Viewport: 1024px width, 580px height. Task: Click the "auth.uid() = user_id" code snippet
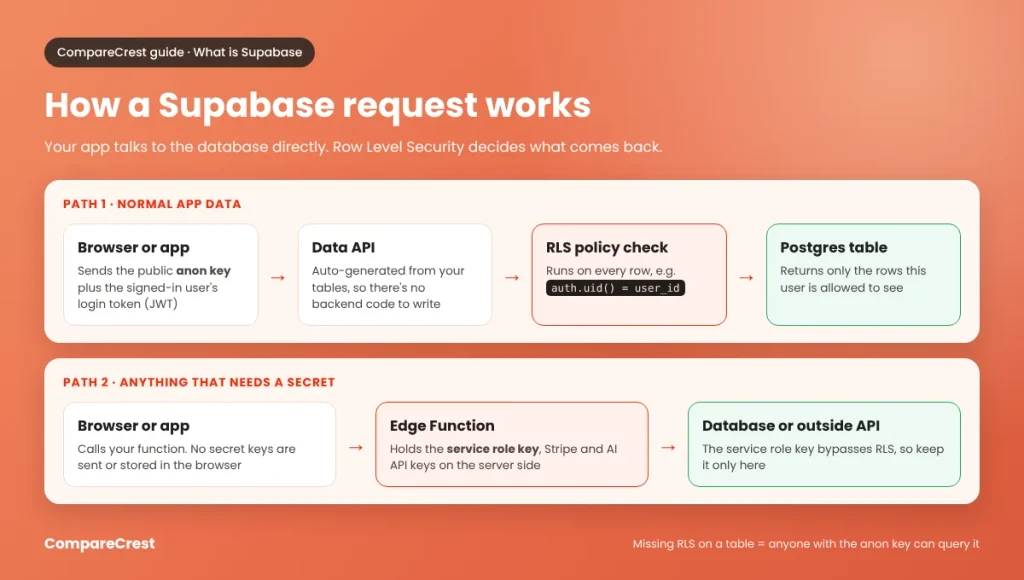pos(615,288)
